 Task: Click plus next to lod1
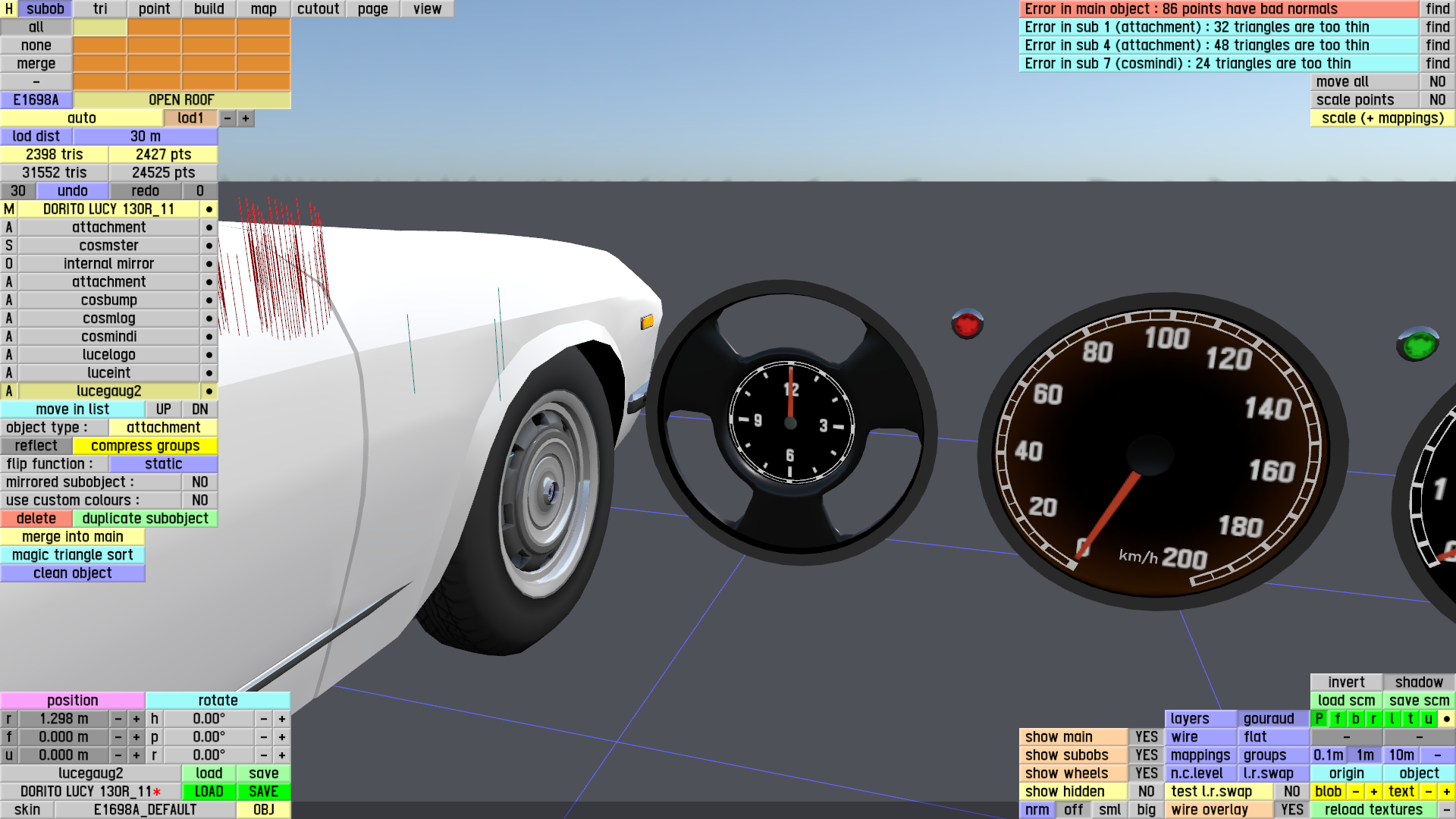click(x=246, y=118)
